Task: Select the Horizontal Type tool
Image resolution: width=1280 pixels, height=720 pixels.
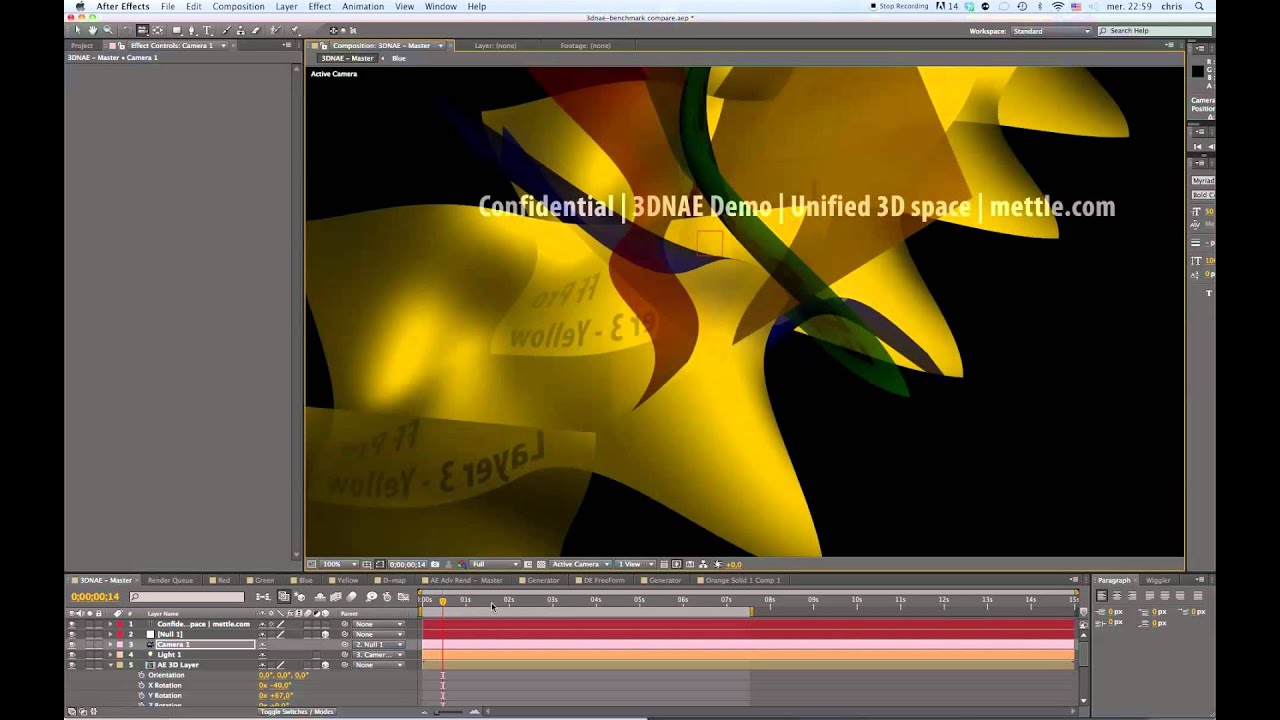Action: coord(207,30)
